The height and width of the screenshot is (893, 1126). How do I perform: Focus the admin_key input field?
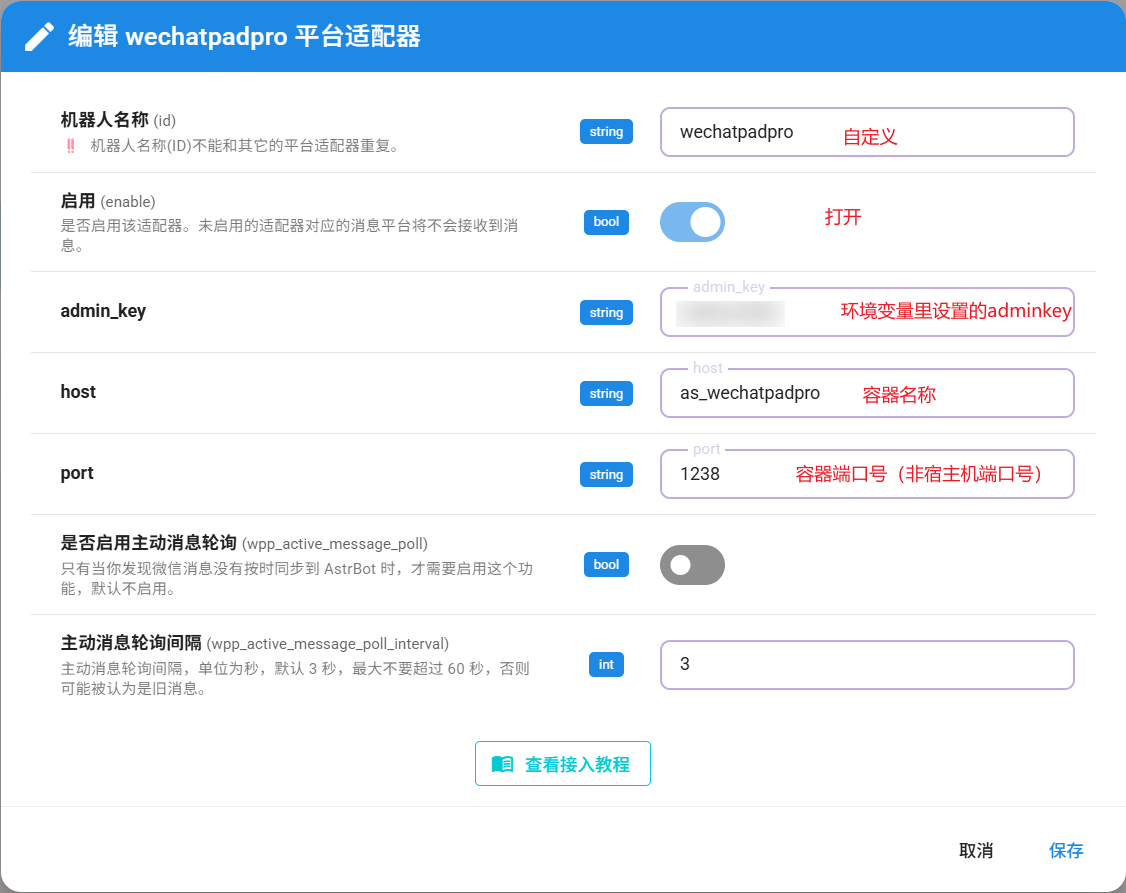867,312
